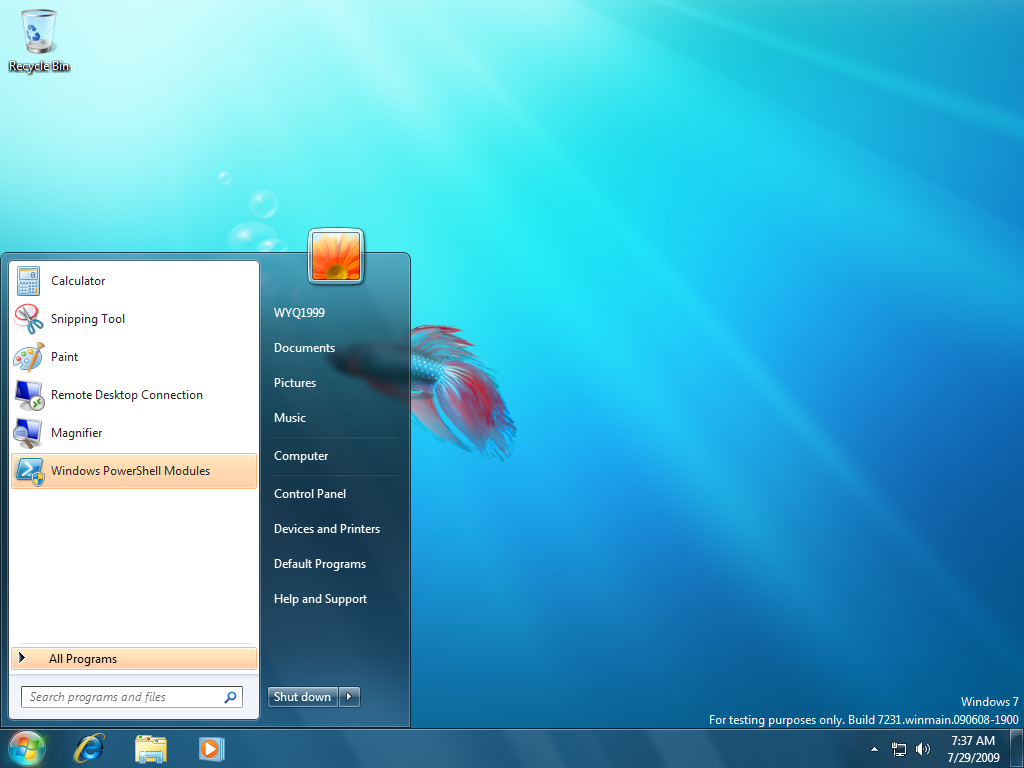Expand the All Programs list

click(83, 659)
